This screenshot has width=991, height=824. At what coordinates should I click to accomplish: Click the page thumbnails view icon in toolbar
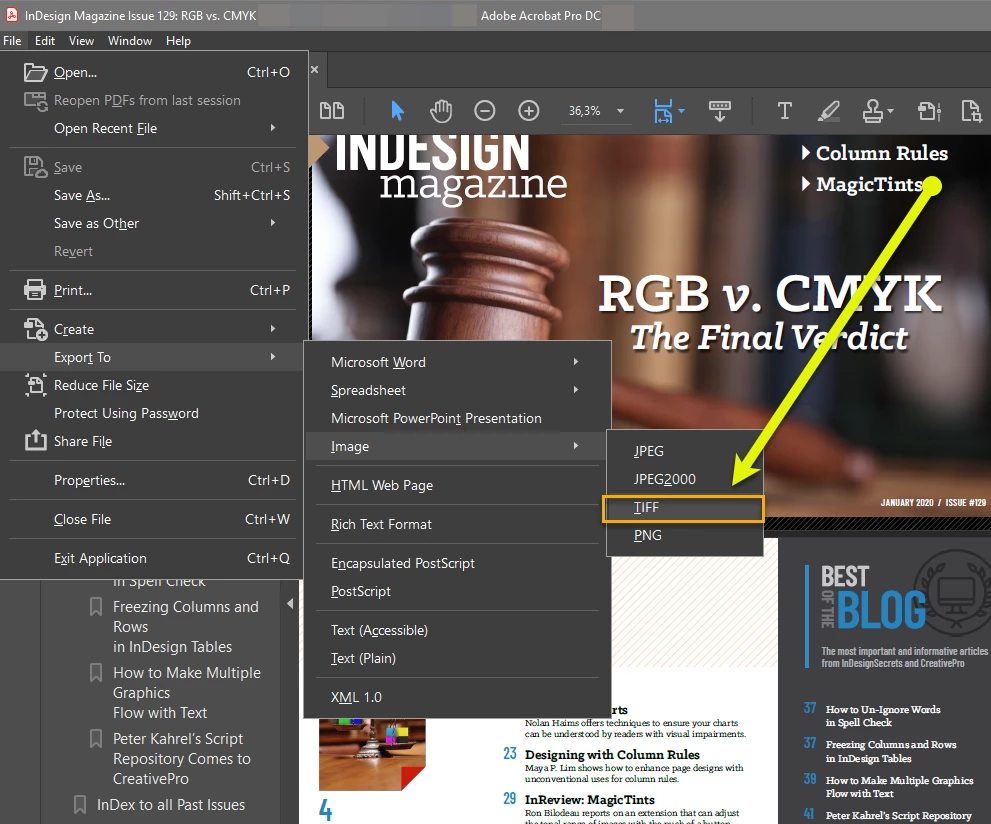point(332,111)
